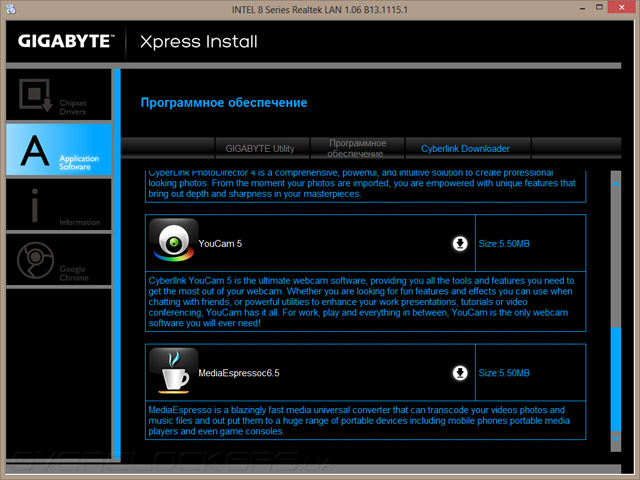
Task: Click the YouCam 5 description paragraph
Action: click(x=362, y=302)
